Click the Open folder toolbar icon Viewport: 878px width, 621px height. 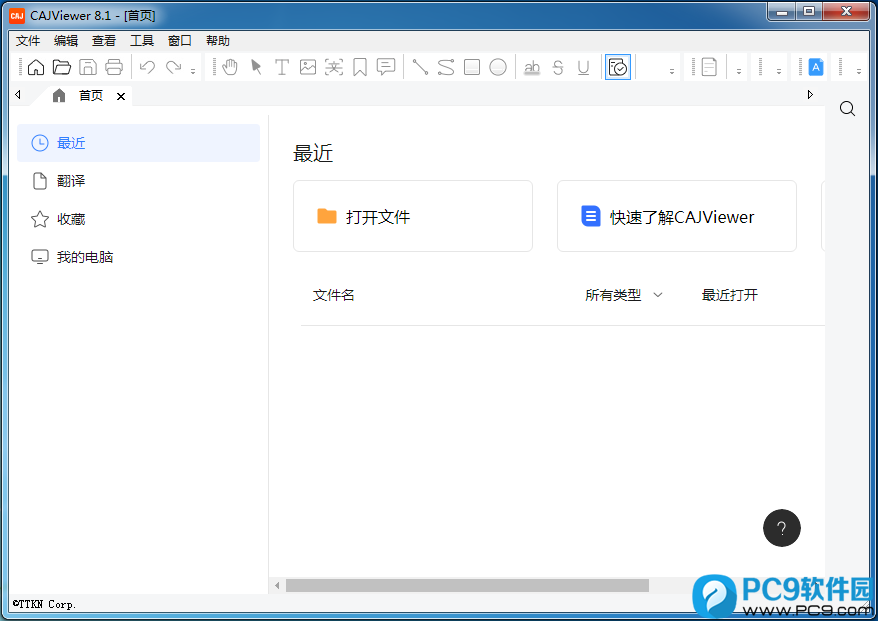point(62,67)
